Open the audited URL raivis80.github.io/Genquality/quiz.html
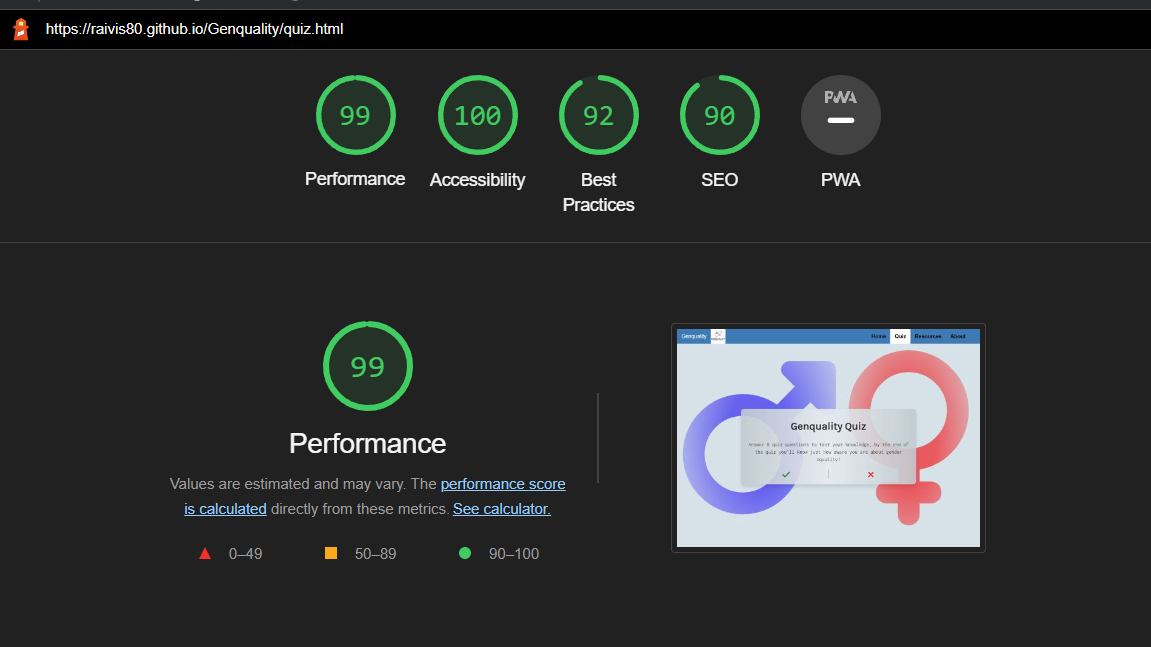Viewport: 1151px width, 647px height. tap(195, 29)
